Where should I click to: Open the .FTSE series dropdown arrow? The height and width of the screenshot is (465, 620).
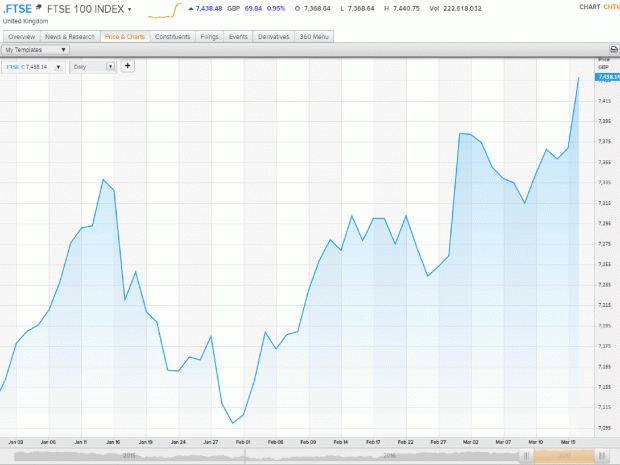59,67
